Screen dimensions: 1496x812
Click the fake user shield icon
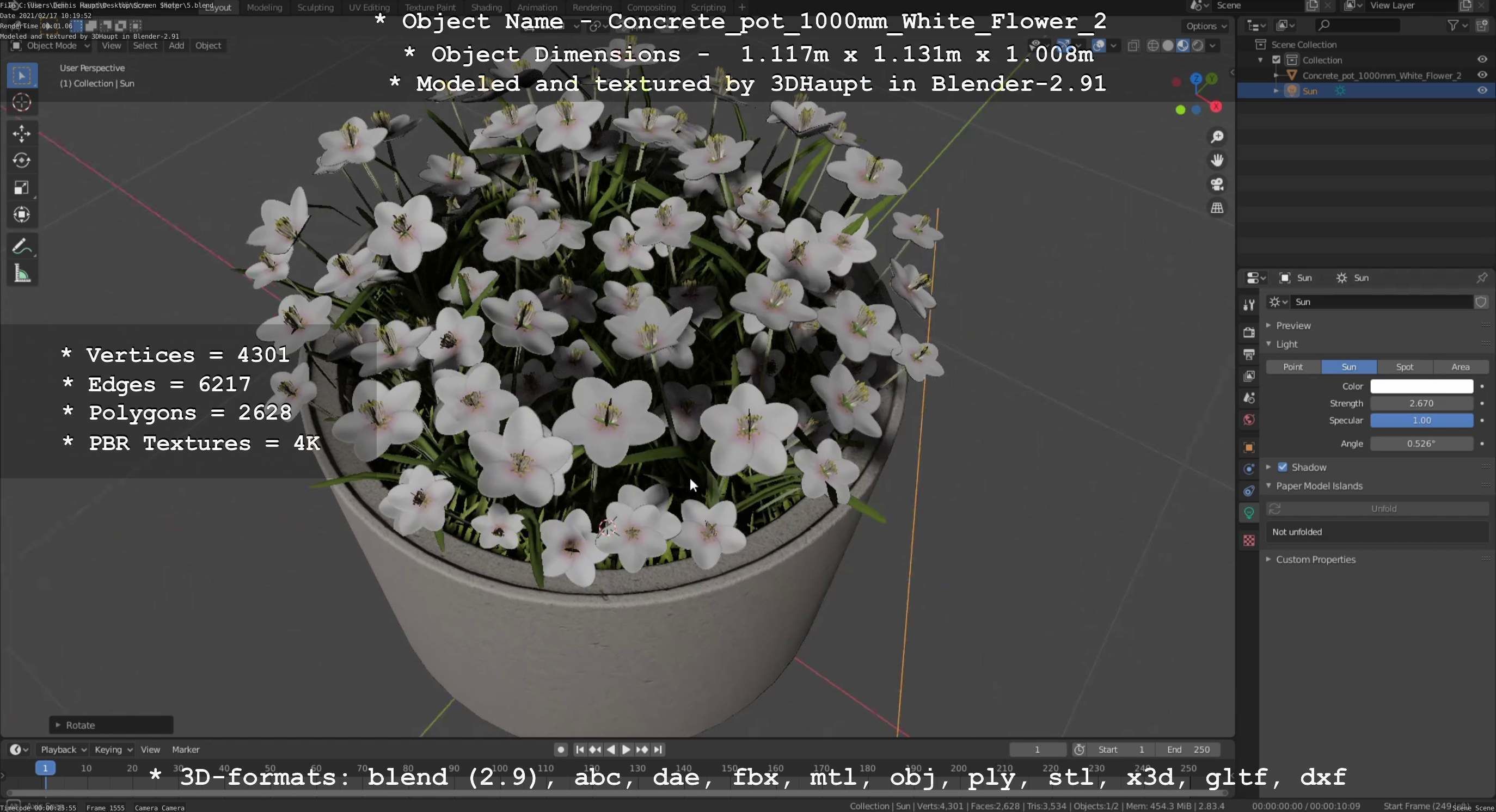pyautogui.click(x=1481, y=302)
